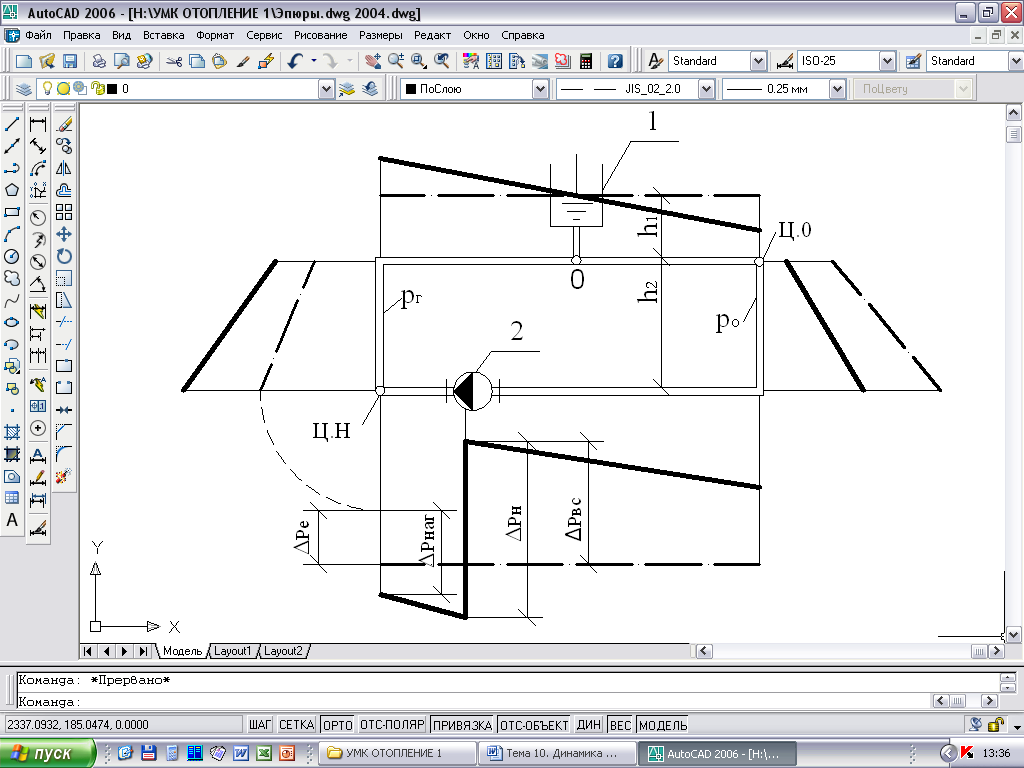Select the Rotate tool
The height and width of the screenshot is (768, 1024).
click(64, 257)
